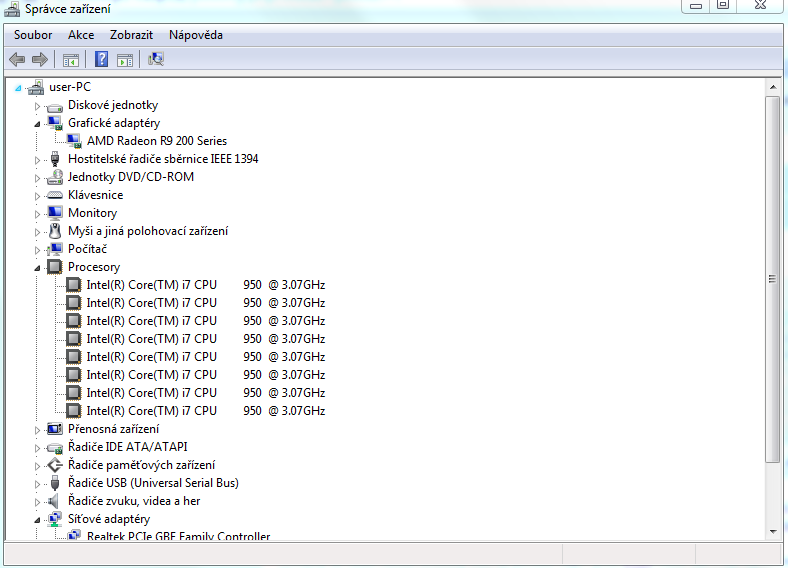788x568 pixels.
Task: Click the mouse icon for Myši a jiná polohovací zařízení
Action: pos(55,231)
